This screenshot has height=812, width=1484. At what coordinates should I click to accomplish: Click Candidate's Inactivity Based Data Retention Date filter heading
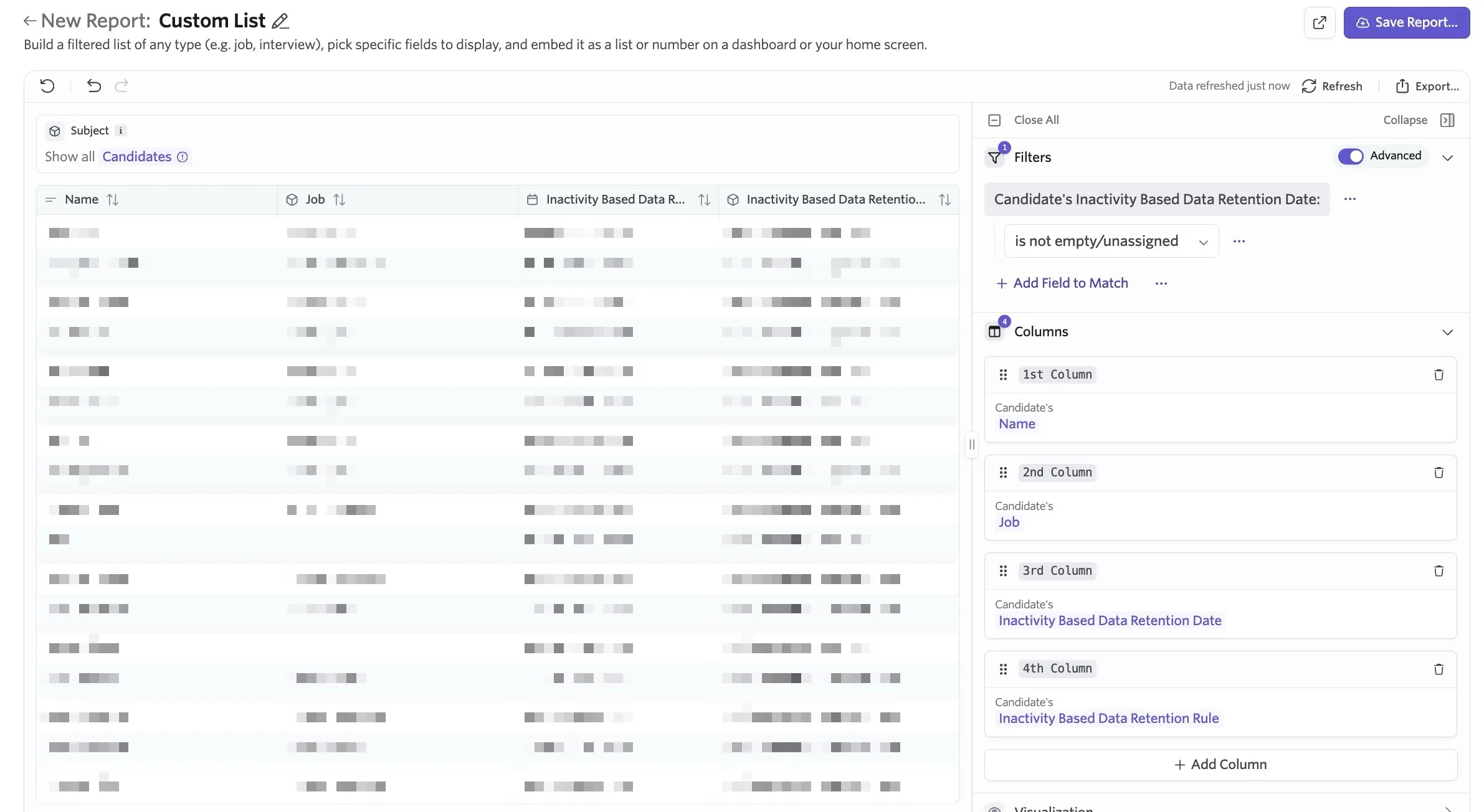click(x=1157, y=199)
